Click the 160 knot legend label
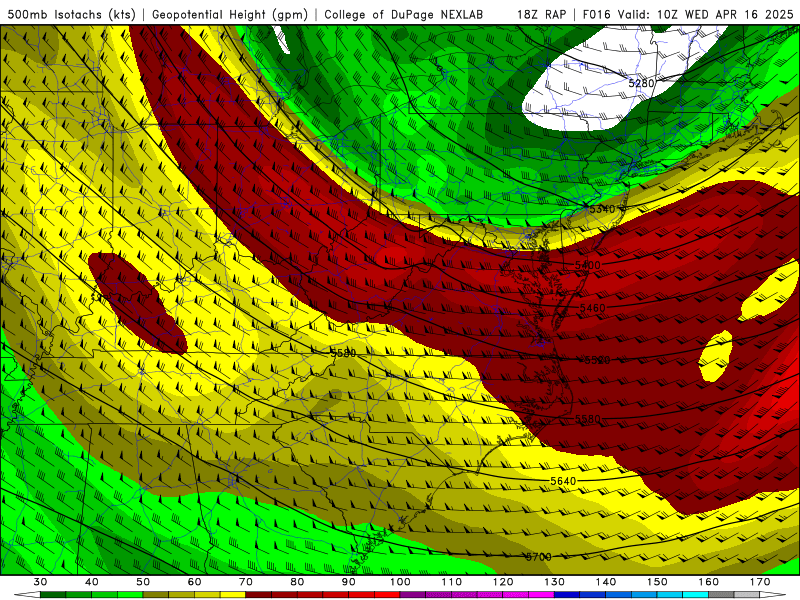 [x=709, y=582]
